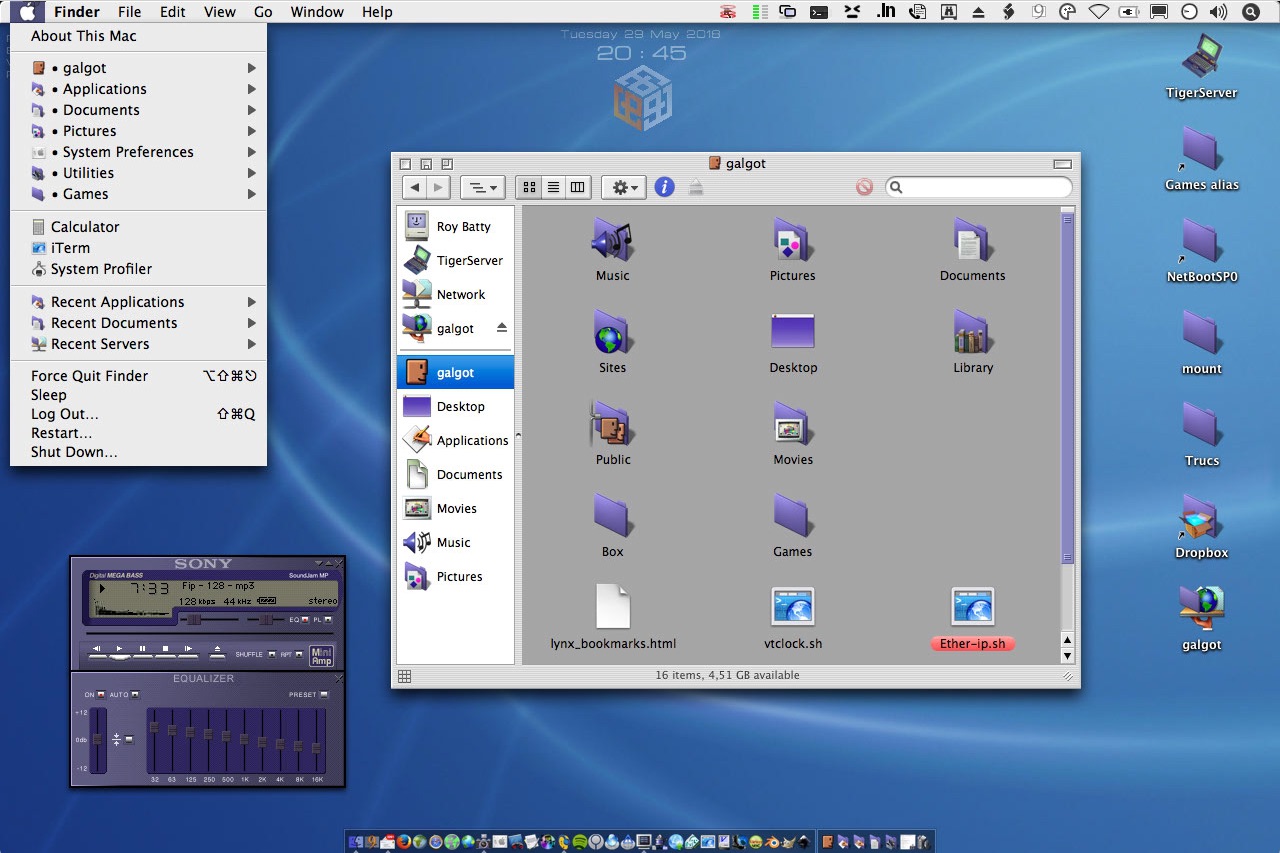Click the 1K equalizer band slider
This screenshot has height=853, width=1280.
click(244, 738)
